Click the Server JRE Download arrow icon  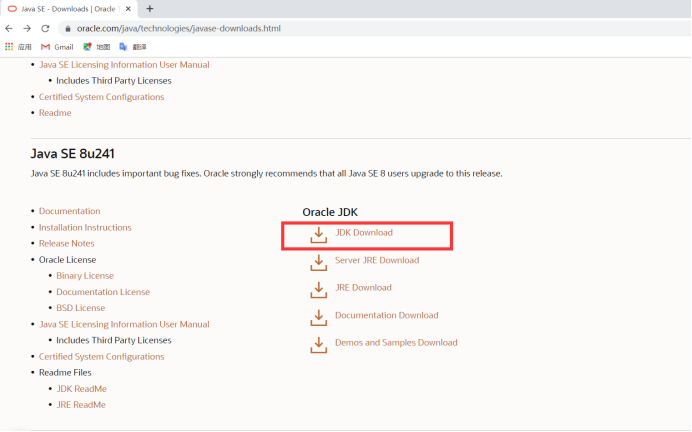[x=319, y=263]
